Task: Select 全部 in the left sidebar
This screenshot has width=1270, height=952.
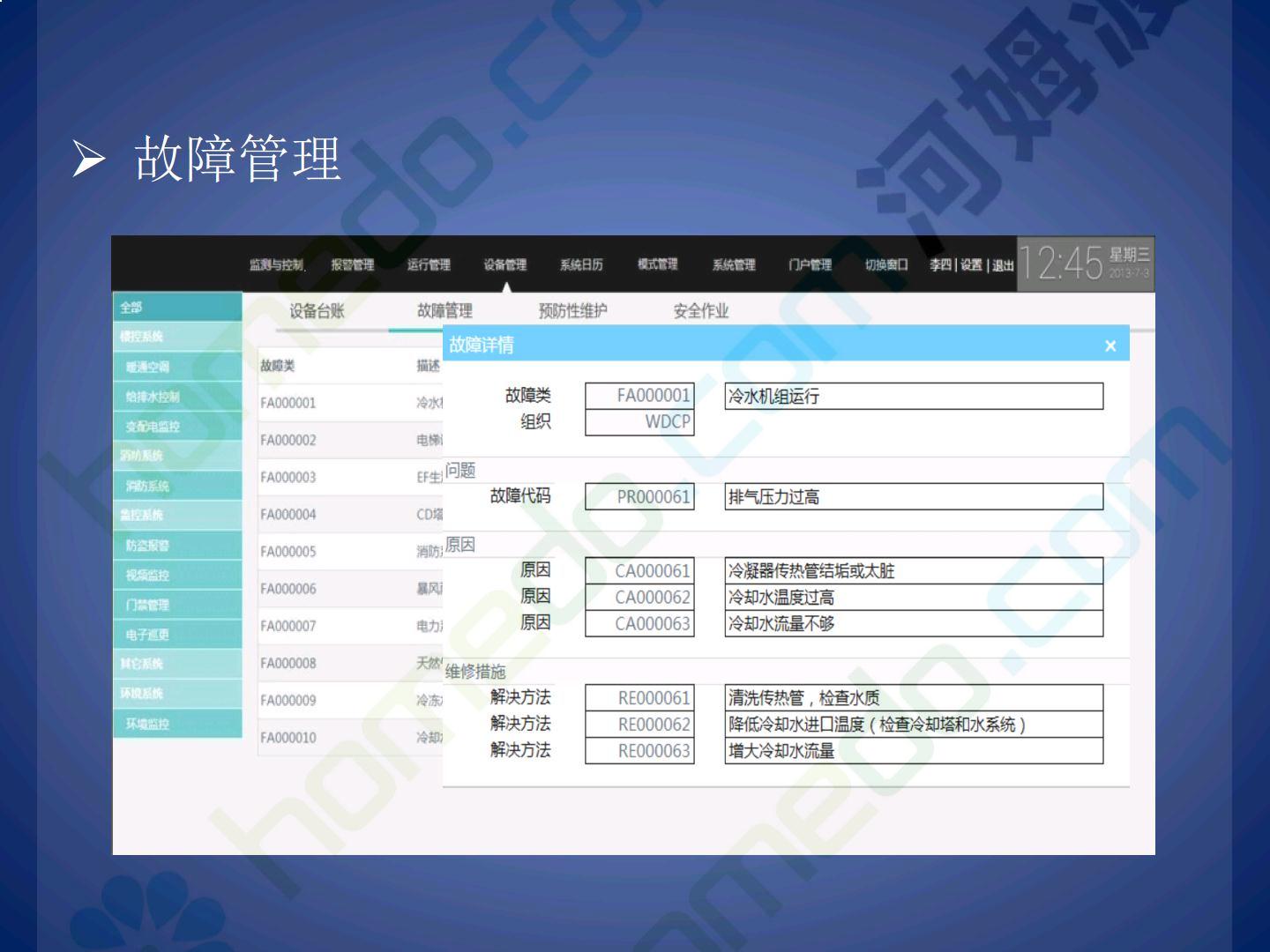Action: 177,307
